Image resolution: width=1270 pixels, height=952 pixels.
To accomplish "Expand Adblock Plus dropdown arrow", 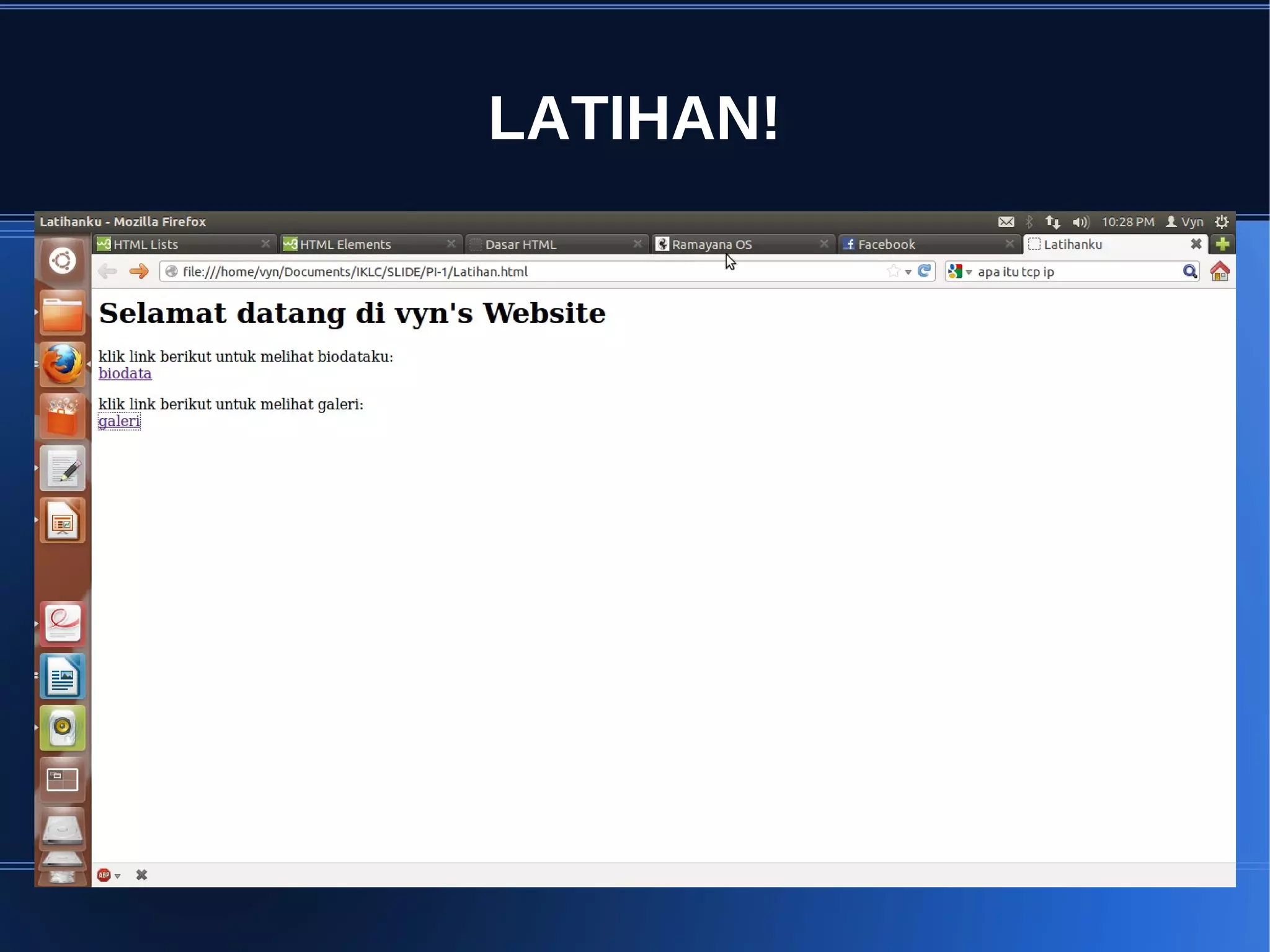I will click(118, 876).
